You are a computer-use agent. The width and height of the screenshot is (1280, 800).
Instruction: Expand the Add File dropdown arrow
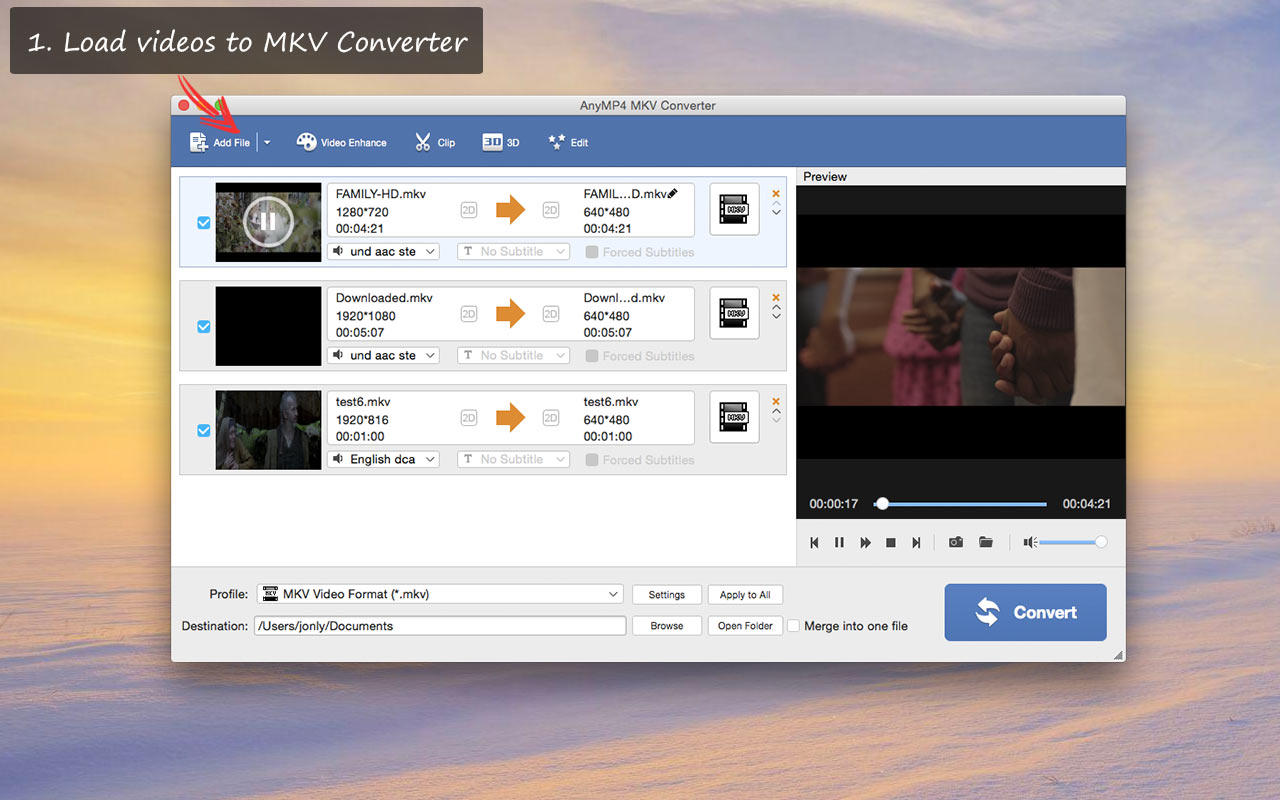(267, 143)
